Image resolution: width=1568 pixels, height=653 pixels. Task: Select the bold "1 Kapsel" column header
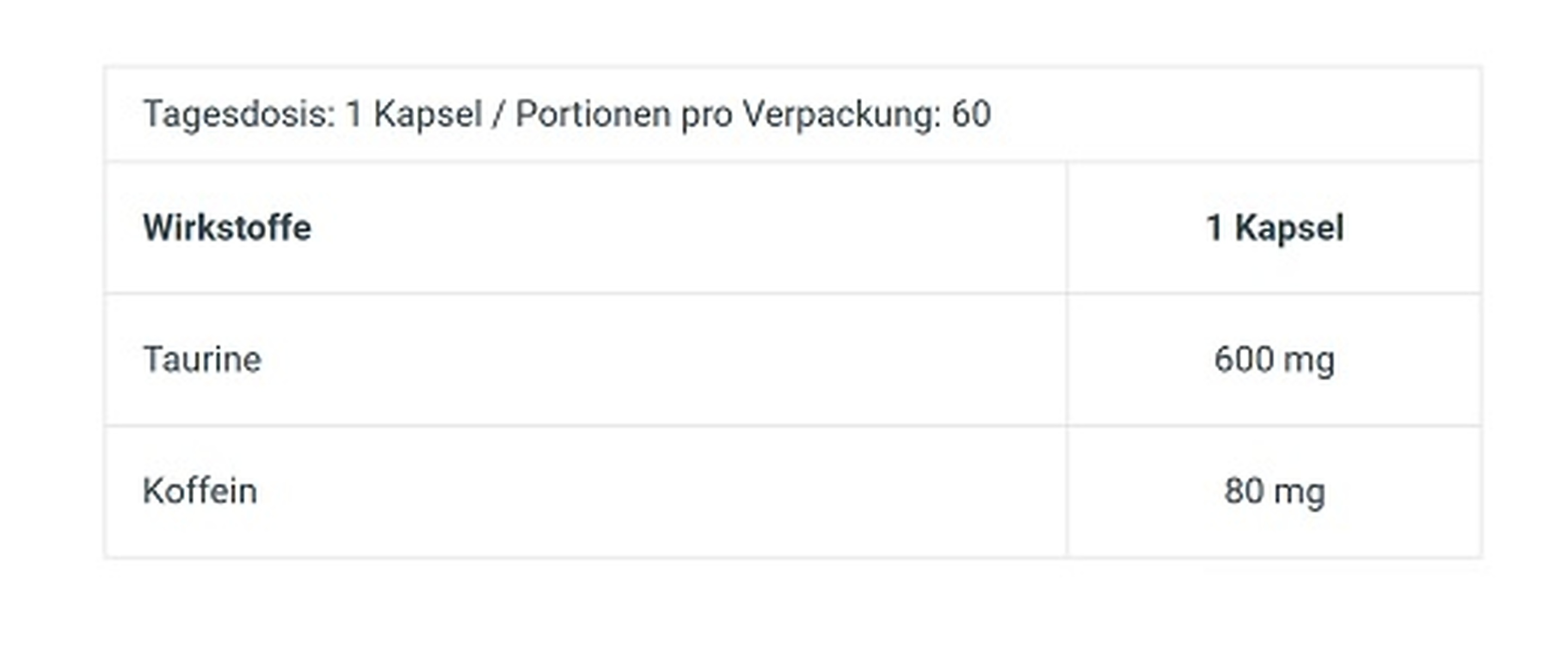click(x=1275, y=228)
